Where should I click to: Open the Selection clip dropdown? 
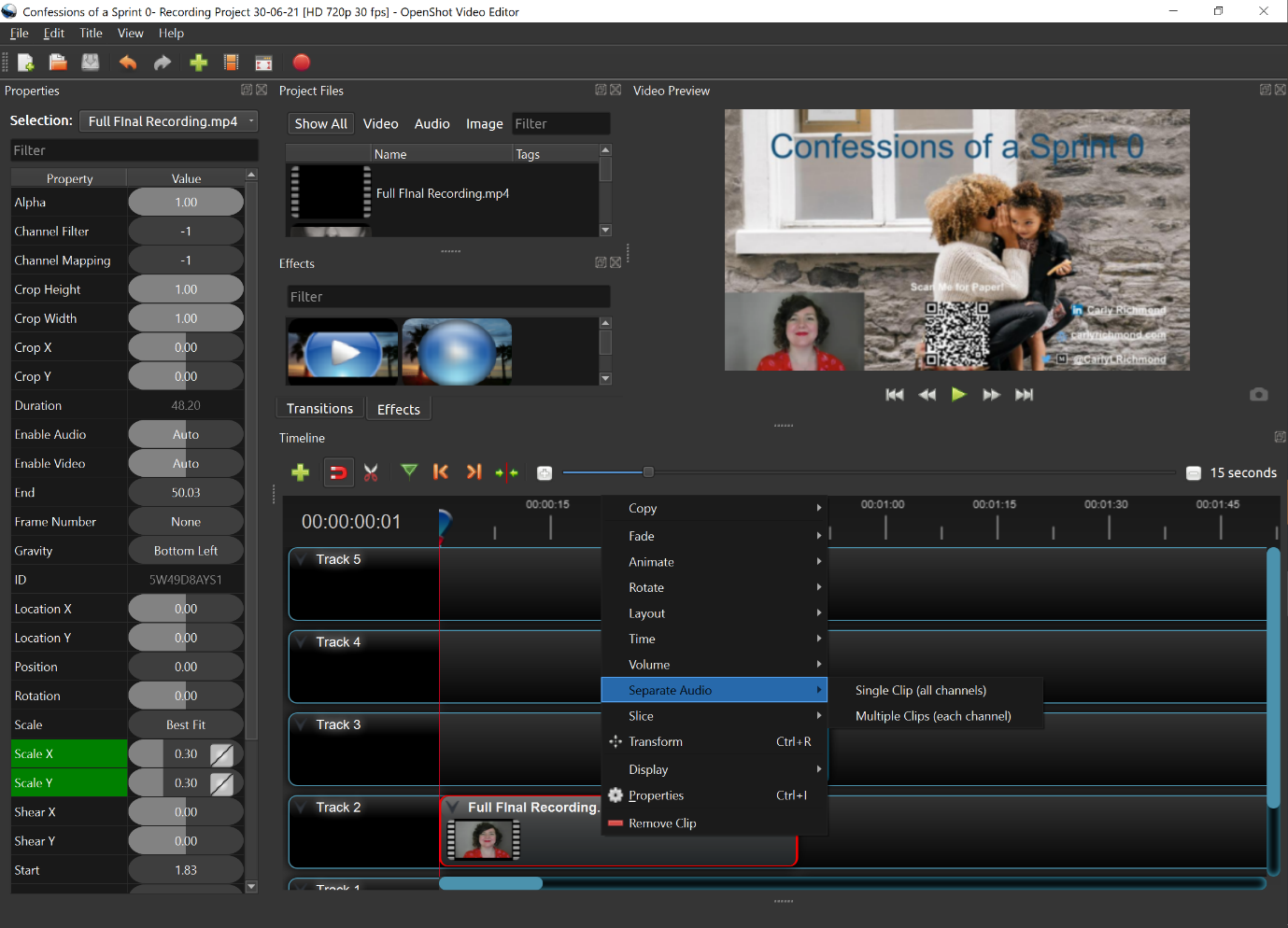point(168,121)
